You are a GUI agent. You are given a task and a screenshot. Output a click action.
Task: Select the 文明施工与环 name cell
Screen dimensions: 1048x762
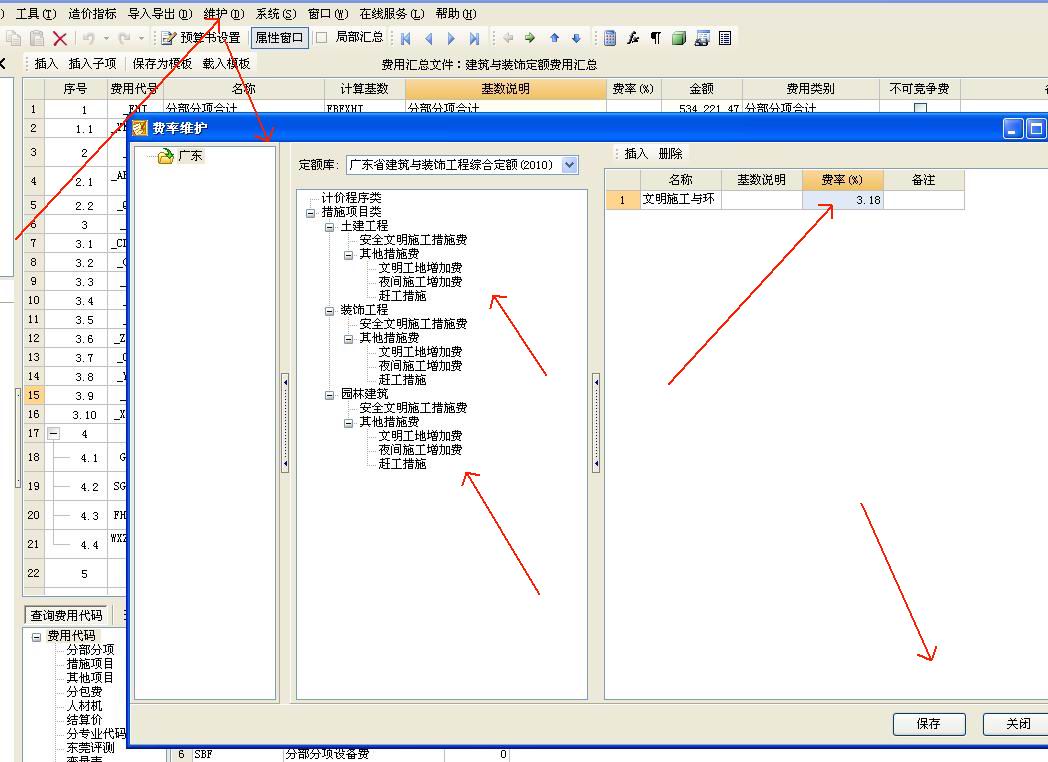(x=681, y=200)
